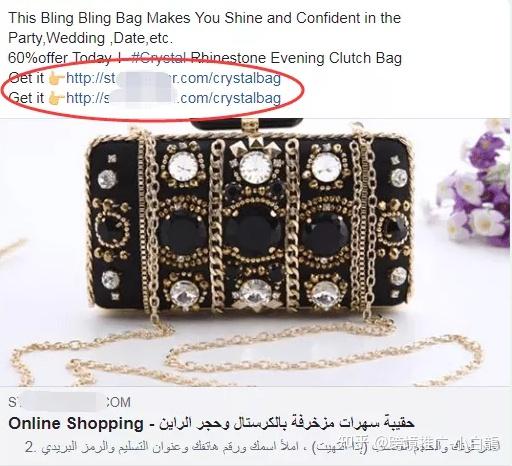Open the clutch bag product image
Viewport: 512px width, 466px height.
tap(255, 252)
